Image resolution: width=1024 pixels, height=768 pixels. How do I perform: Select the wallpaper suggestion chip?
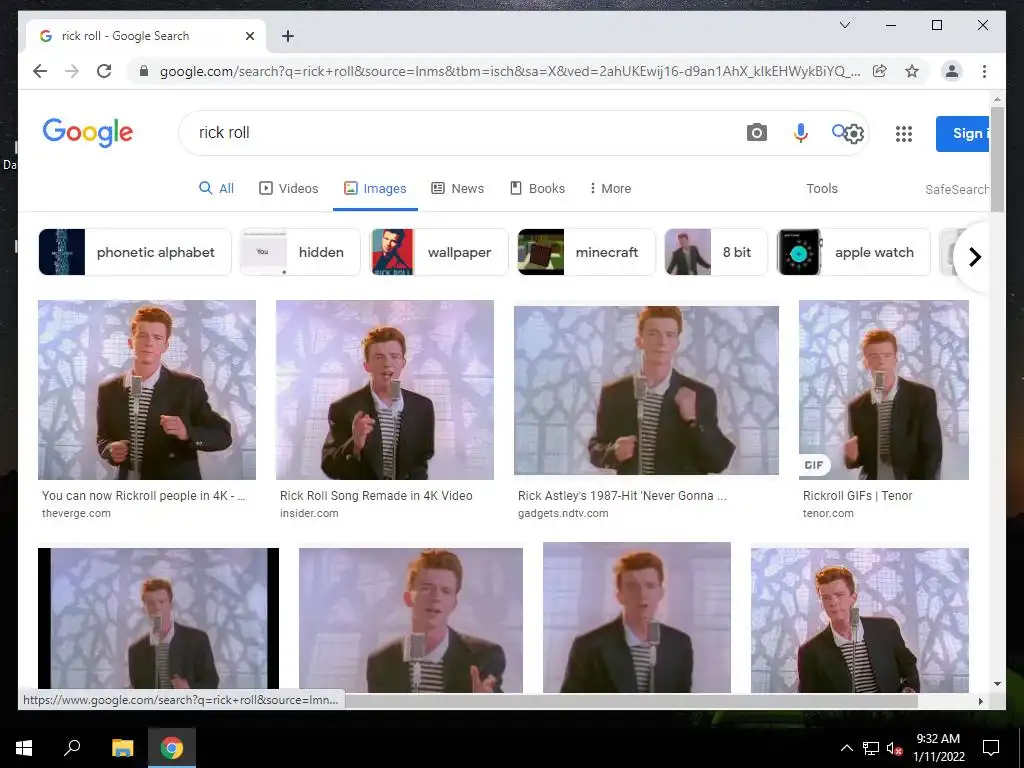tap(439, 252)
